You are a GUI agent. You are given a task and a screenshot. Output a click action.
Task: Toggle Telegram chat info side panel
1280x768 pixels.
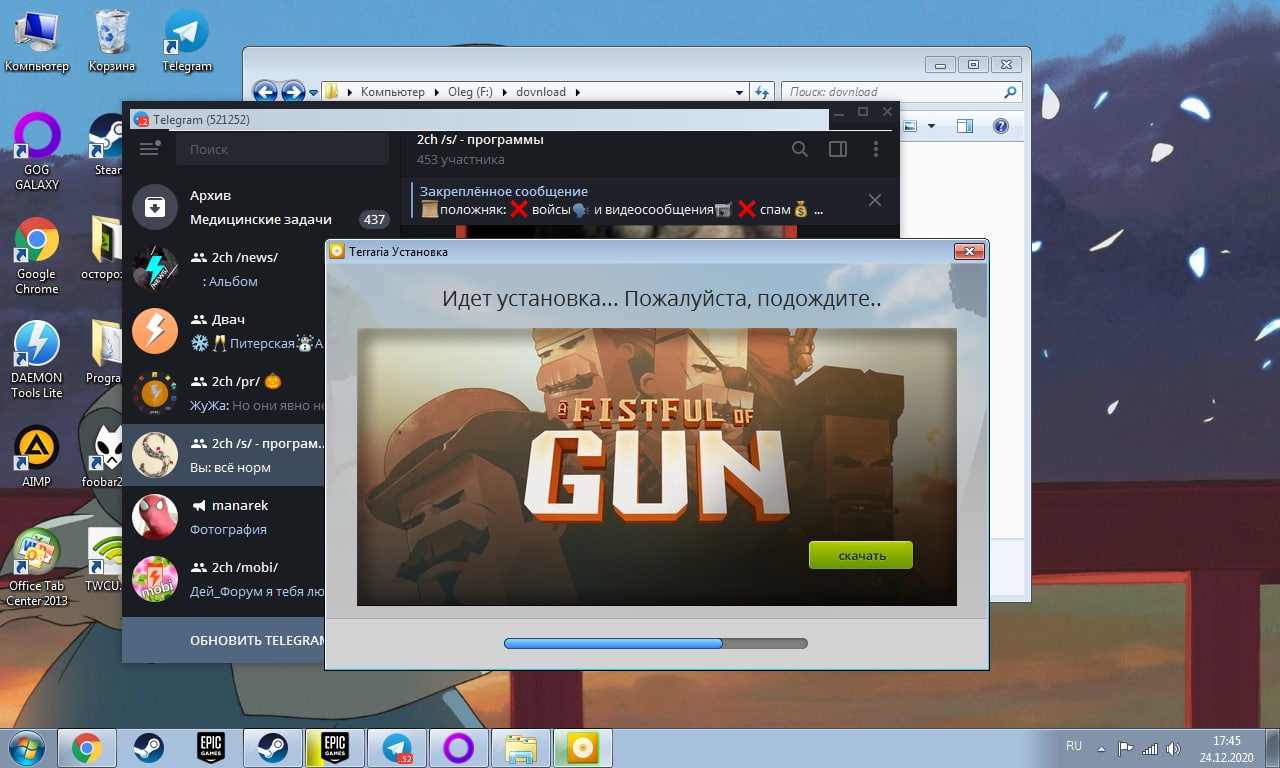[x=838, y=149]
